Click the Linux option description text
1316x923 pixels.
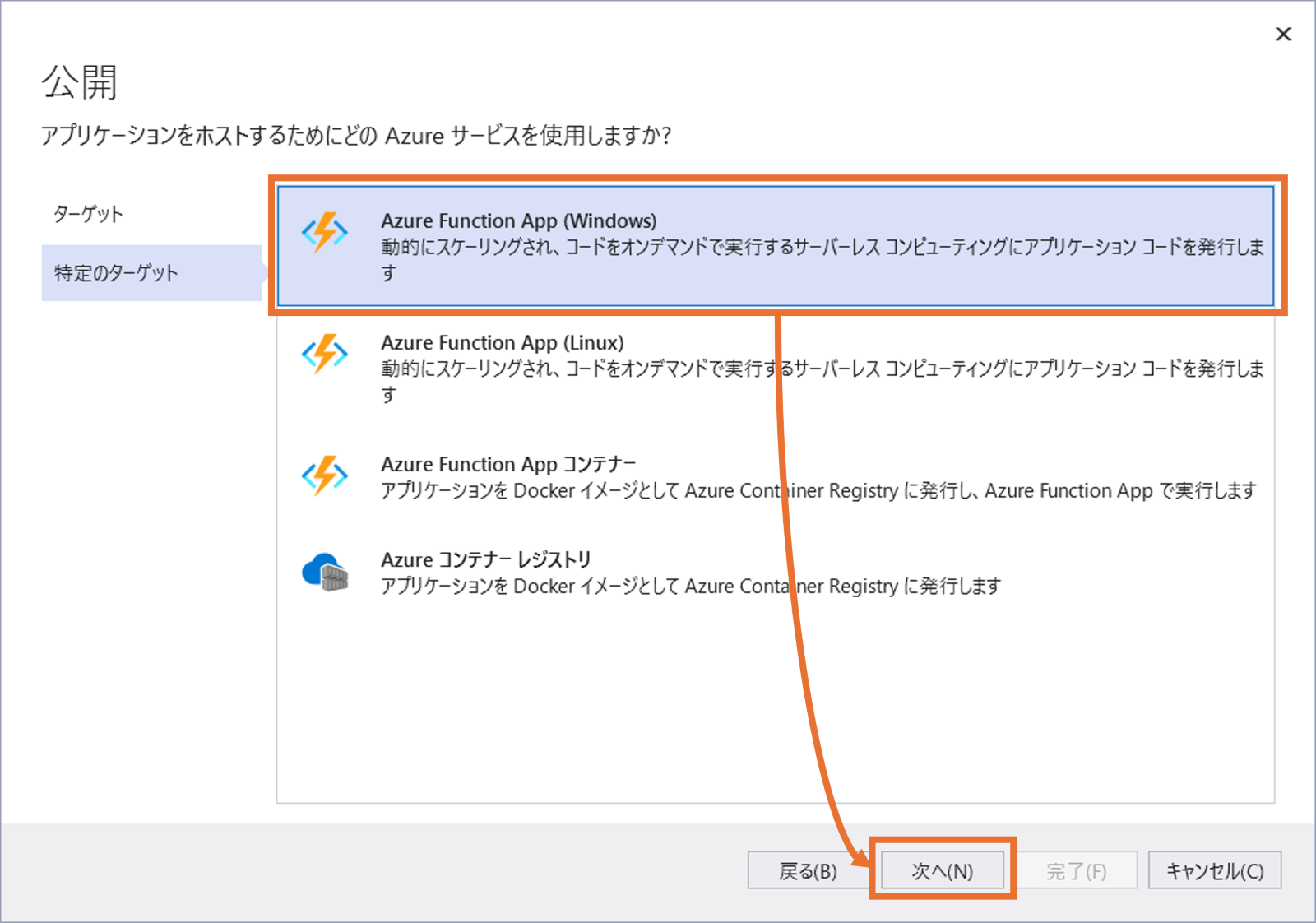822,382
